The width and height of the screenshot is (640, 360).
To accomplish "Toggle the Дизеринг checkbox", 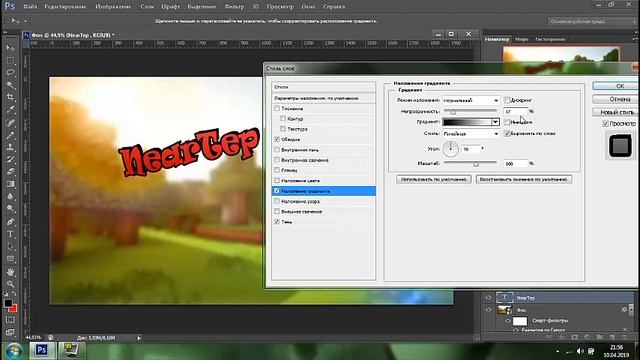I will (507, 100).
